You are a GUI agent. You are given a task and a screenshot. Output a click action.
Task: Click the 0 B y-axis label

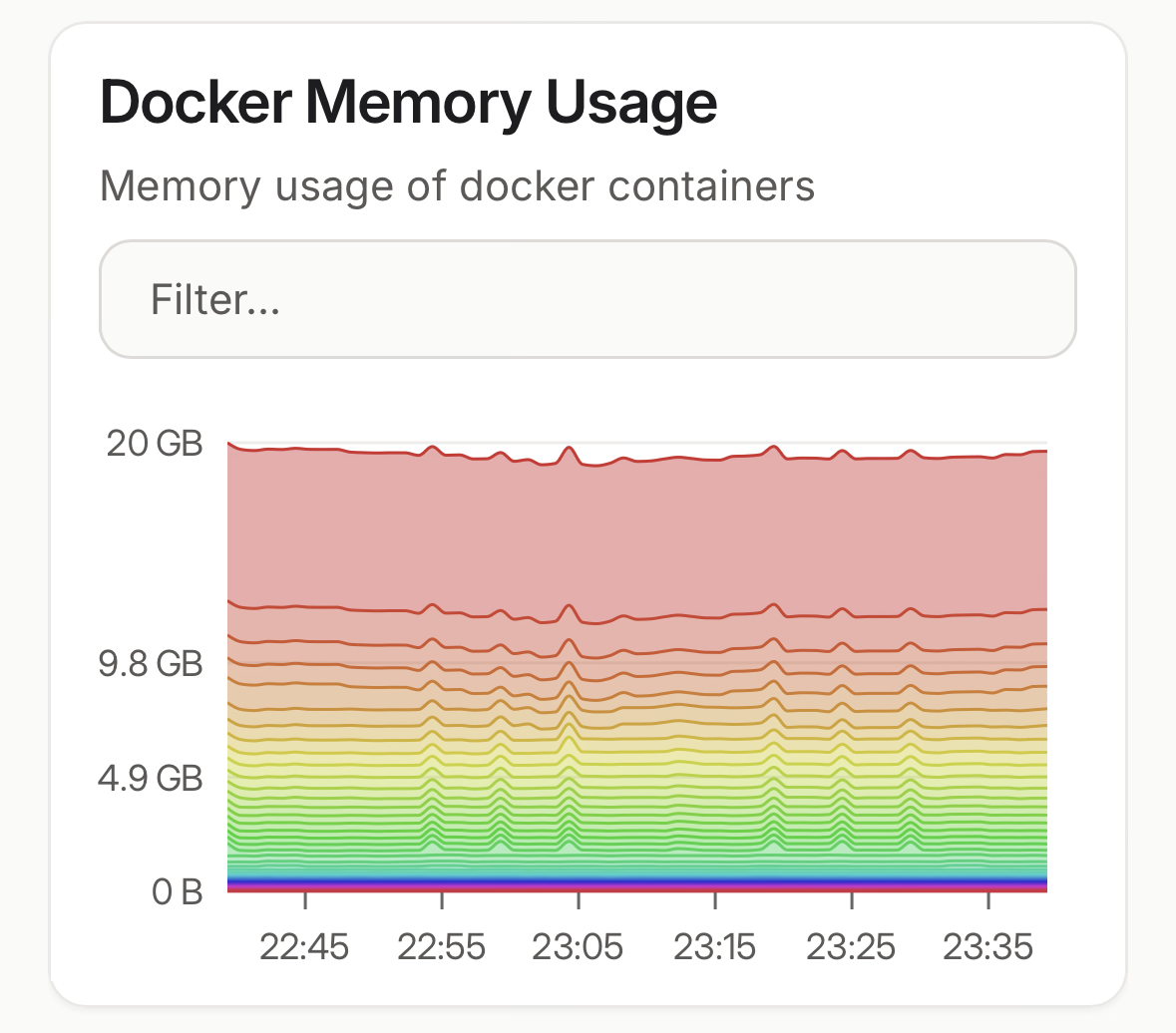pos(178,892)
